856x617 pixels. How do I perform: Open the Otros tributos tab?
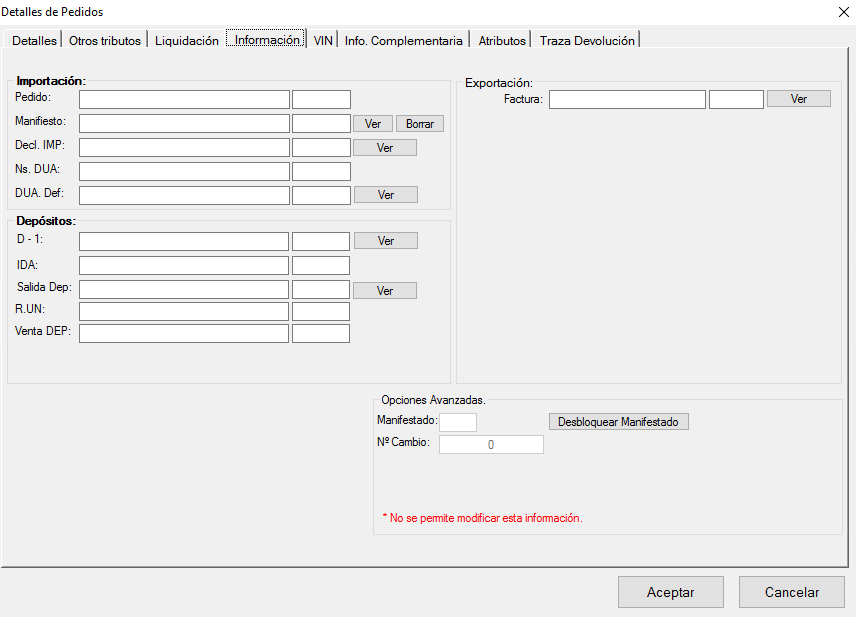click(x=106, y=41)
